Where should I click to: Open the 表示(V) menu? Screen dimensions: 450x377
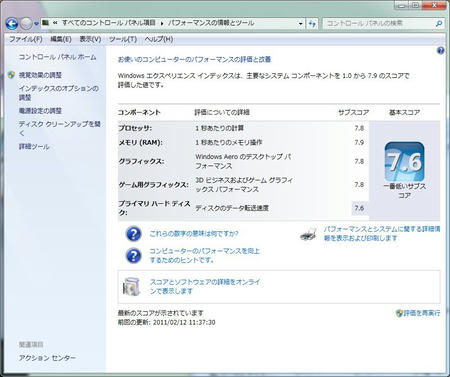point(90,39)
